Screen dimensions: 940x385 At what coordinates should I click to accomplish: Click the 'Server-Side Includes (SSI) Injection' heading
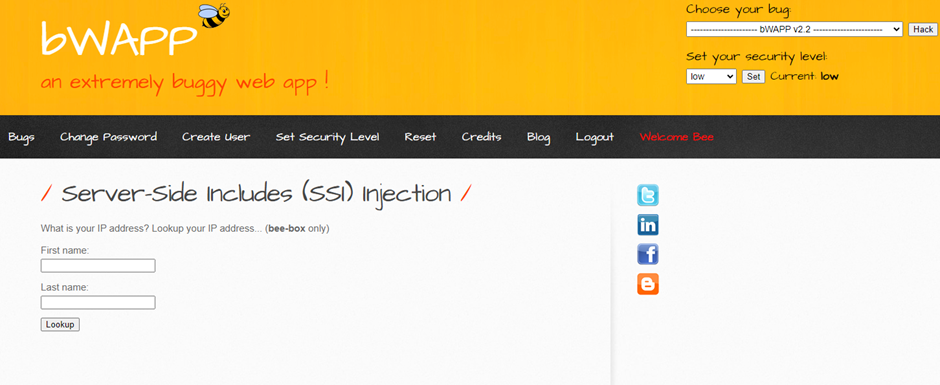point(256,194)
